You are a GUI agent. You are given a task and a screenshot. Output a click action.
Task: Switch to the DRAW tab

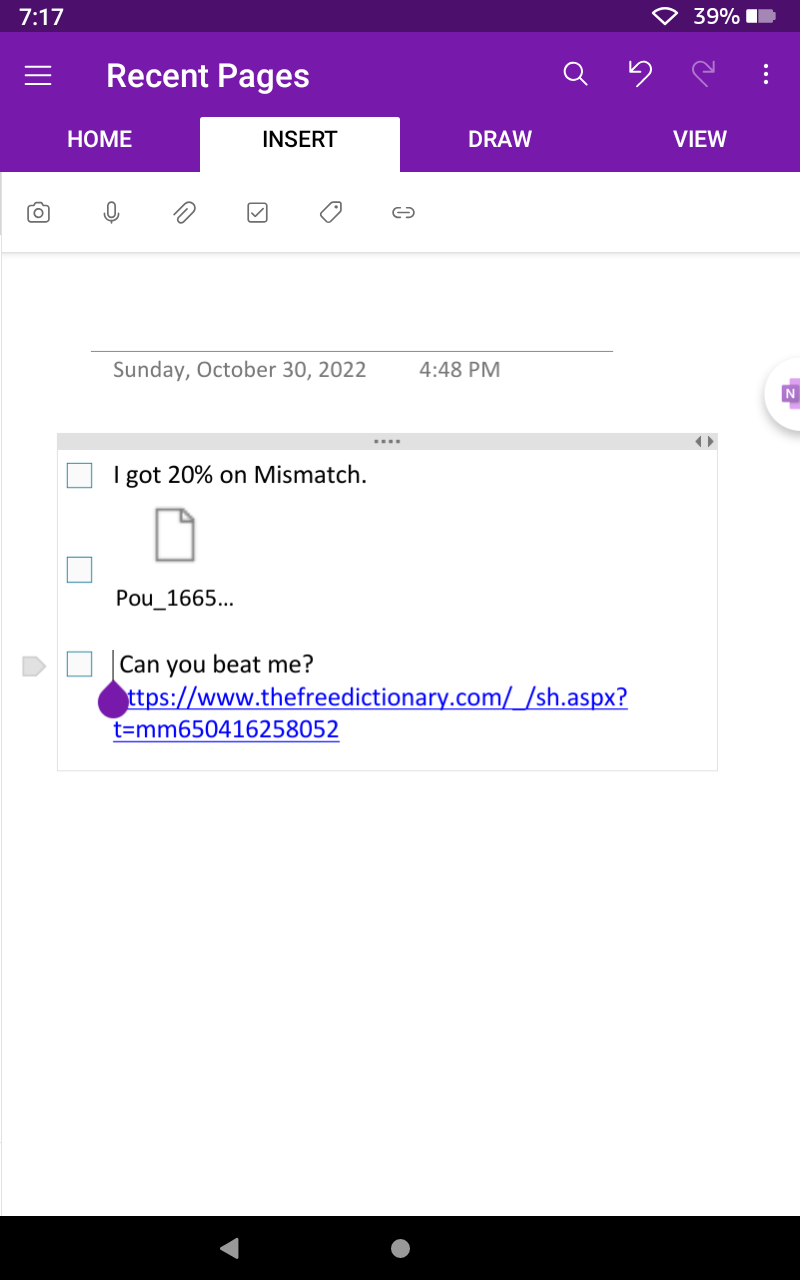(x=500, y=139)
